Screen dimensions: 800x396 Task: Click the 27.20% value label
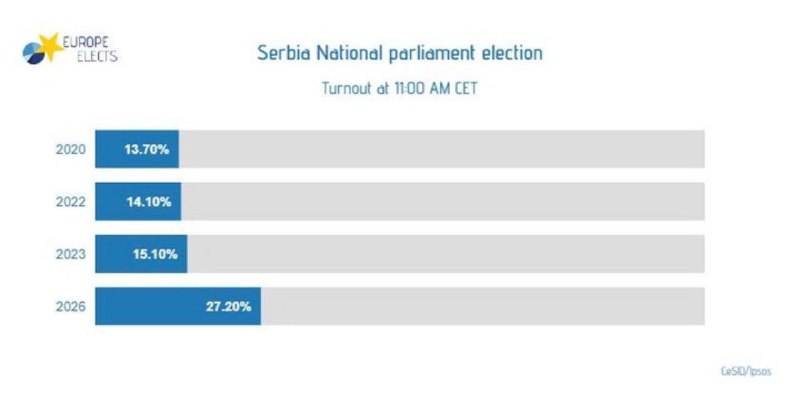tap(229, 307)
